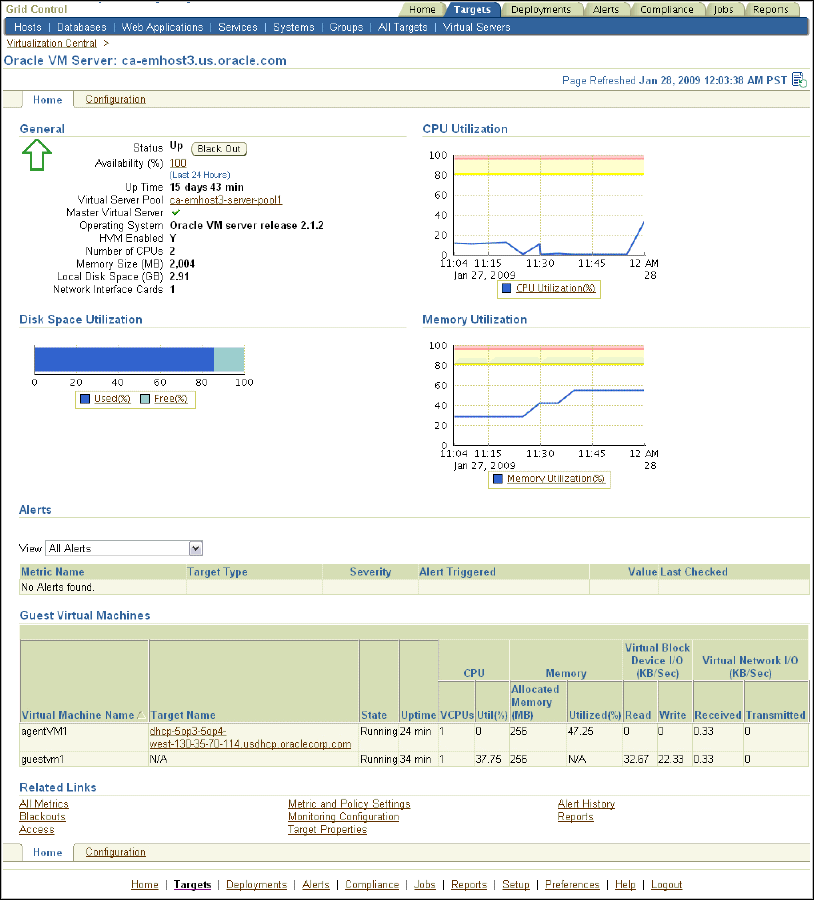Viewport: 814px width, 900px height.
Task: Click the Master Virtual Server checkmark icon
Action: [176, 212]
